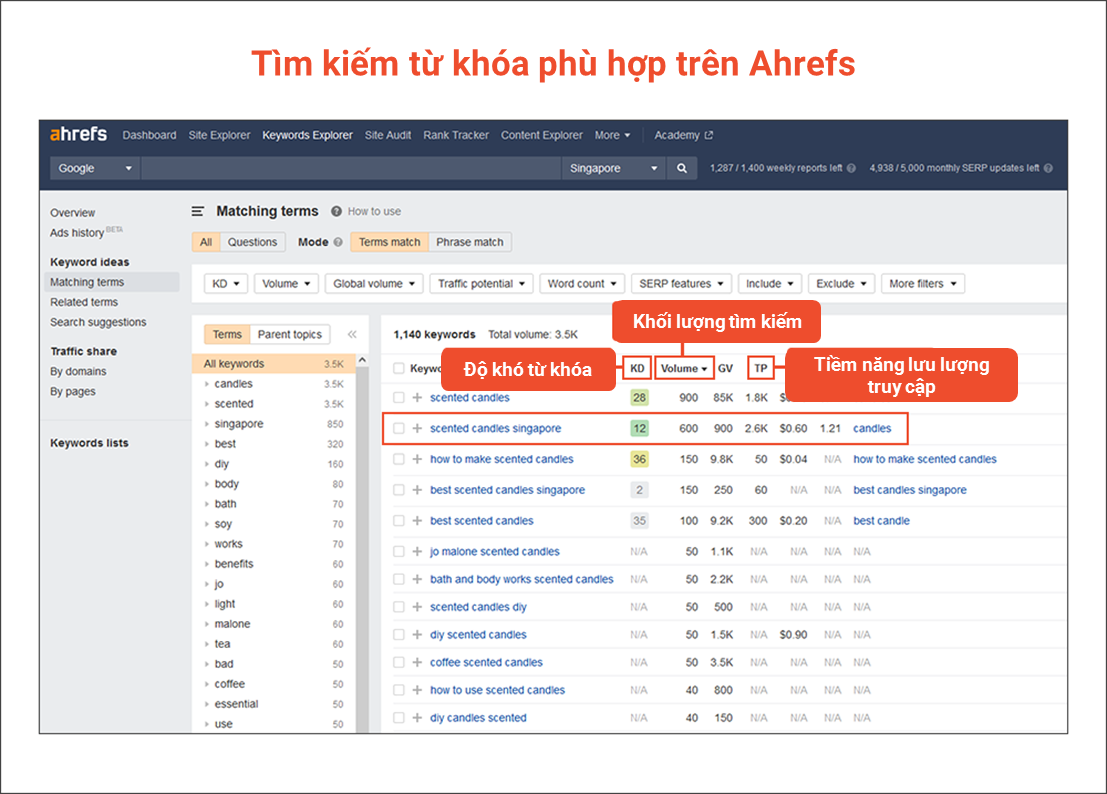The height and width of the screenshot is (794, 1107).
Task: Click plus icon for diy candles scented
Action: (x=417, y=718)
